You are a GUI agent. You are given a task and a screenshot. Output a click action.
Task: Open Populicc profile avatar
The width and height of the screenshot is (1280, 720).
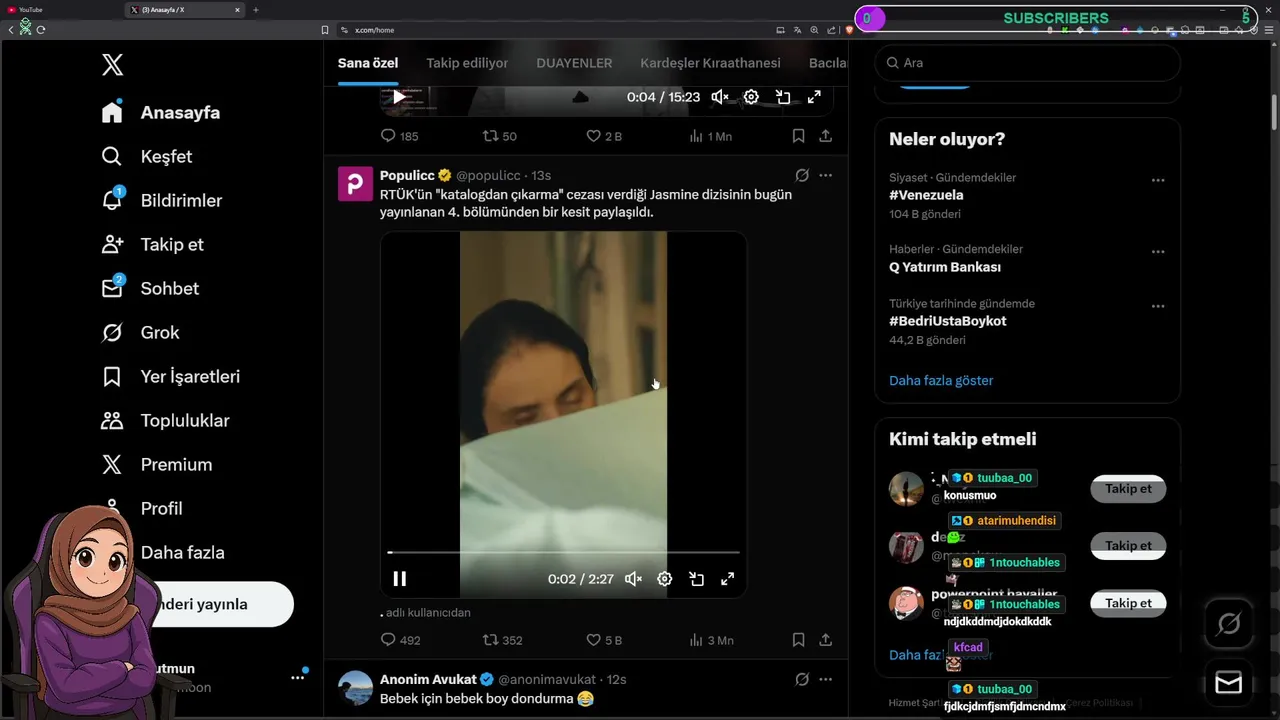point(355,184)
